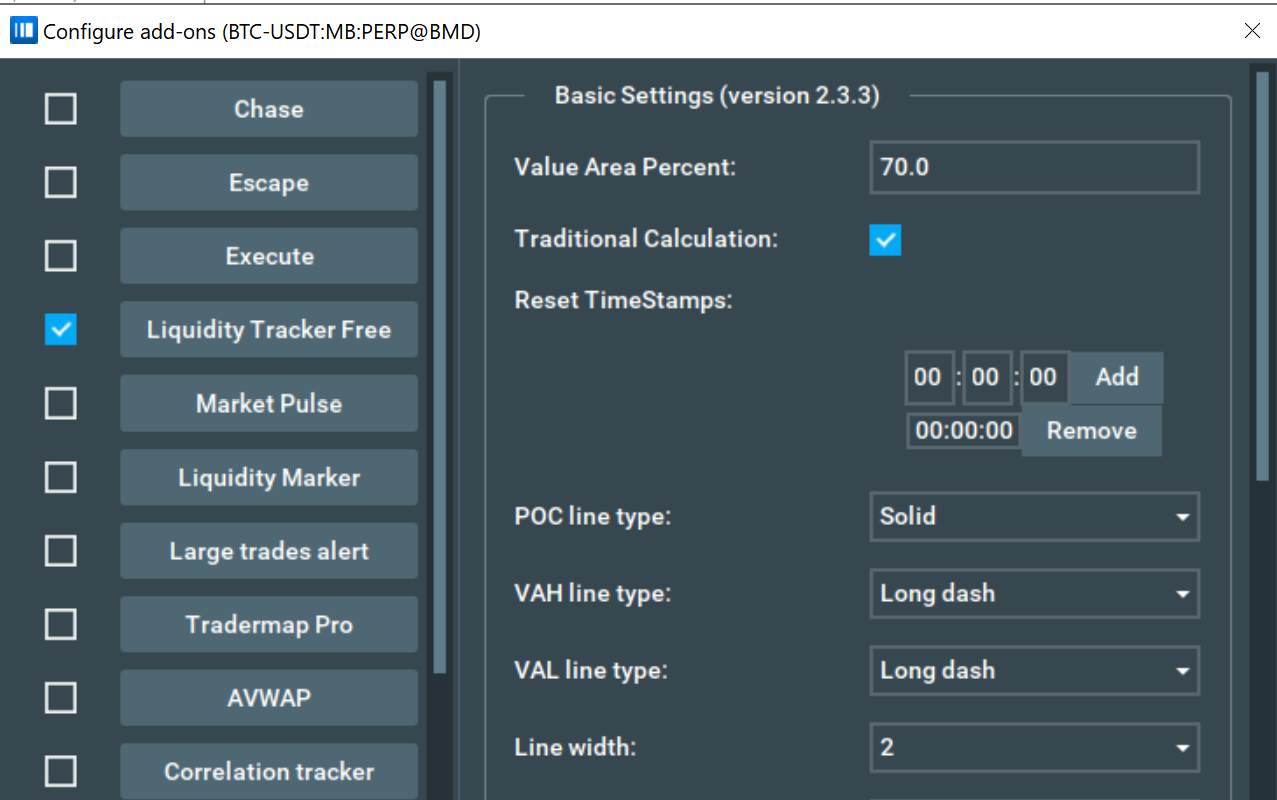Select the Correlation tracker add-on
Image resolution: width=1277 pixels, height=800 pixels.
pos(269,772)
